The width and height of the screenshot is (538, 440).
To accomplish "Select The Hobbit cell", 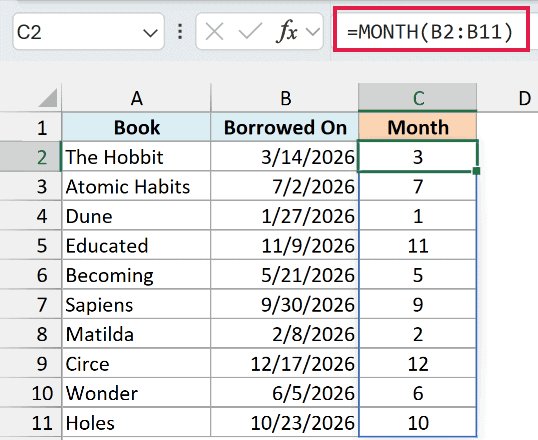I will coord(136,157).
